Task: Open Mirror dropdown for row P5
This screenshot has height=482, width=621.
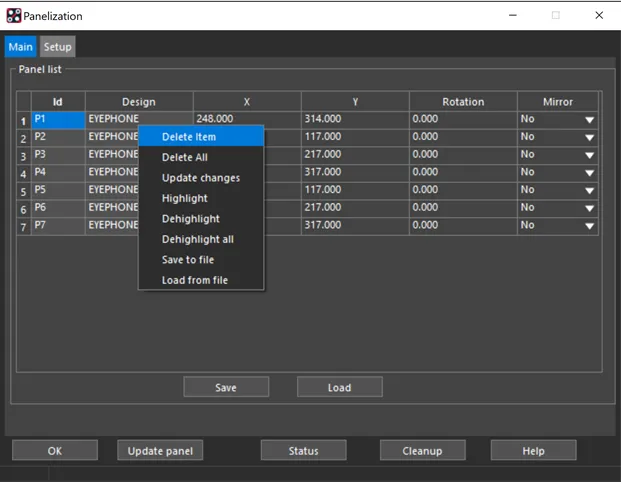Action: [x=589, y=191]
